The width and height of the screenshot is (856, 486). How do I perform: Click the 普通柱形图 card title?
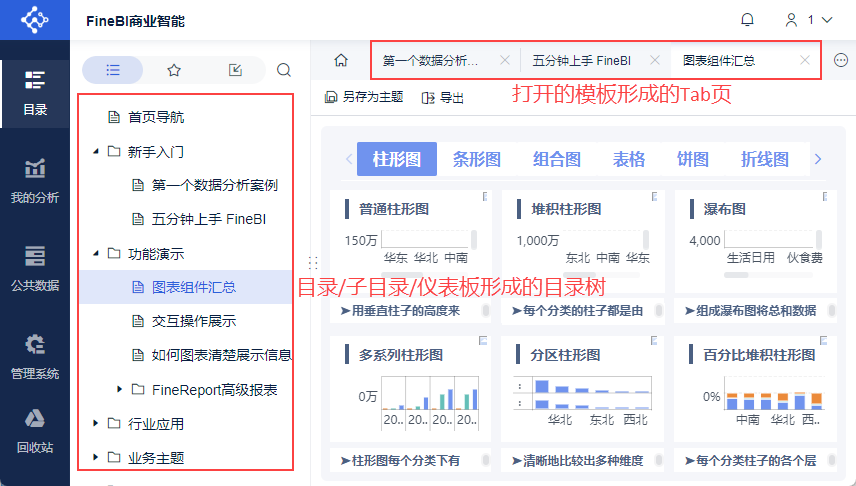pos(394,209)
